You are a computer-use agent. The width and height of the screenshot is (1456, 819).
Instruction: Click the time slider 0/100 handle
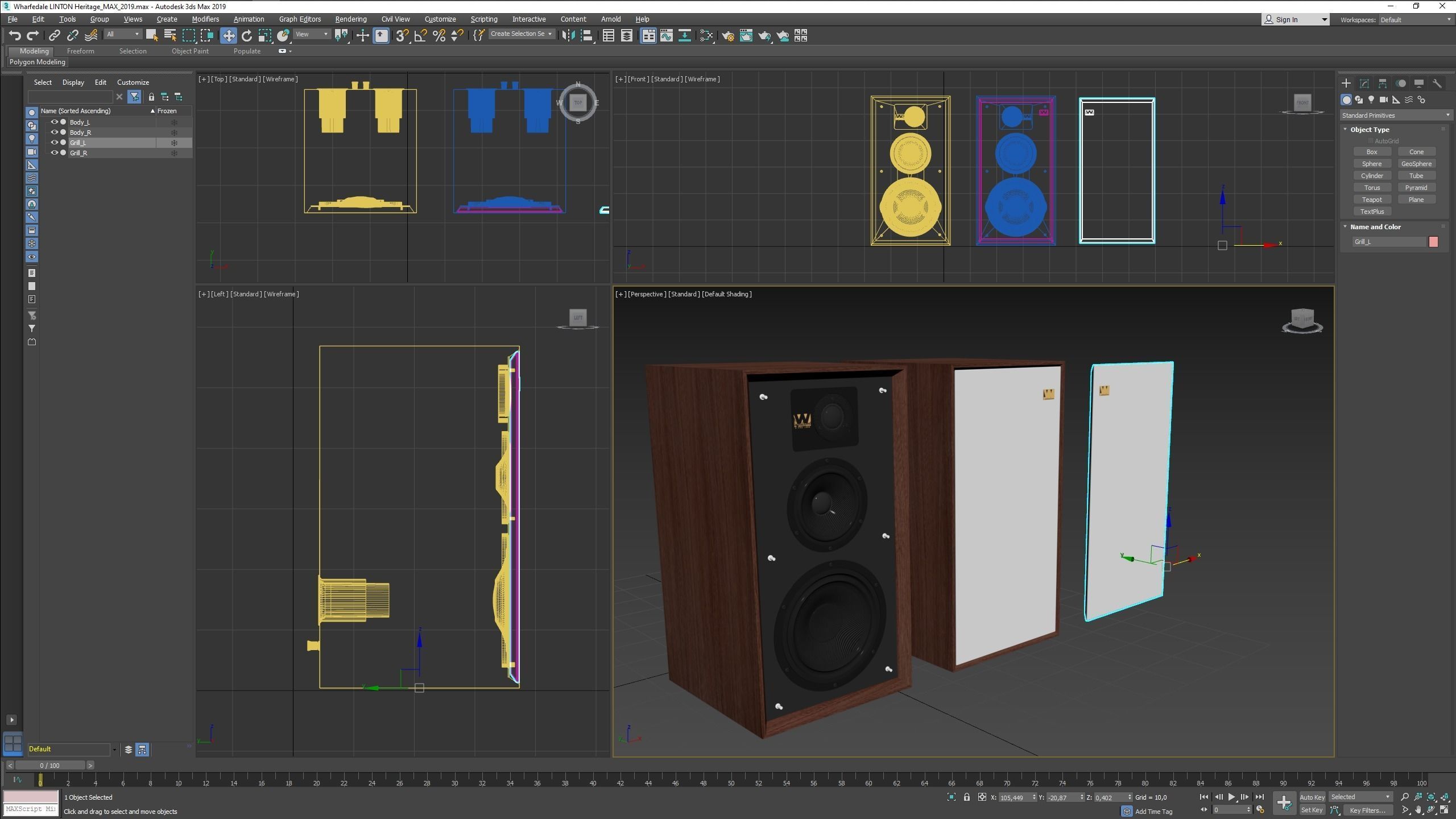click(50, 766)
